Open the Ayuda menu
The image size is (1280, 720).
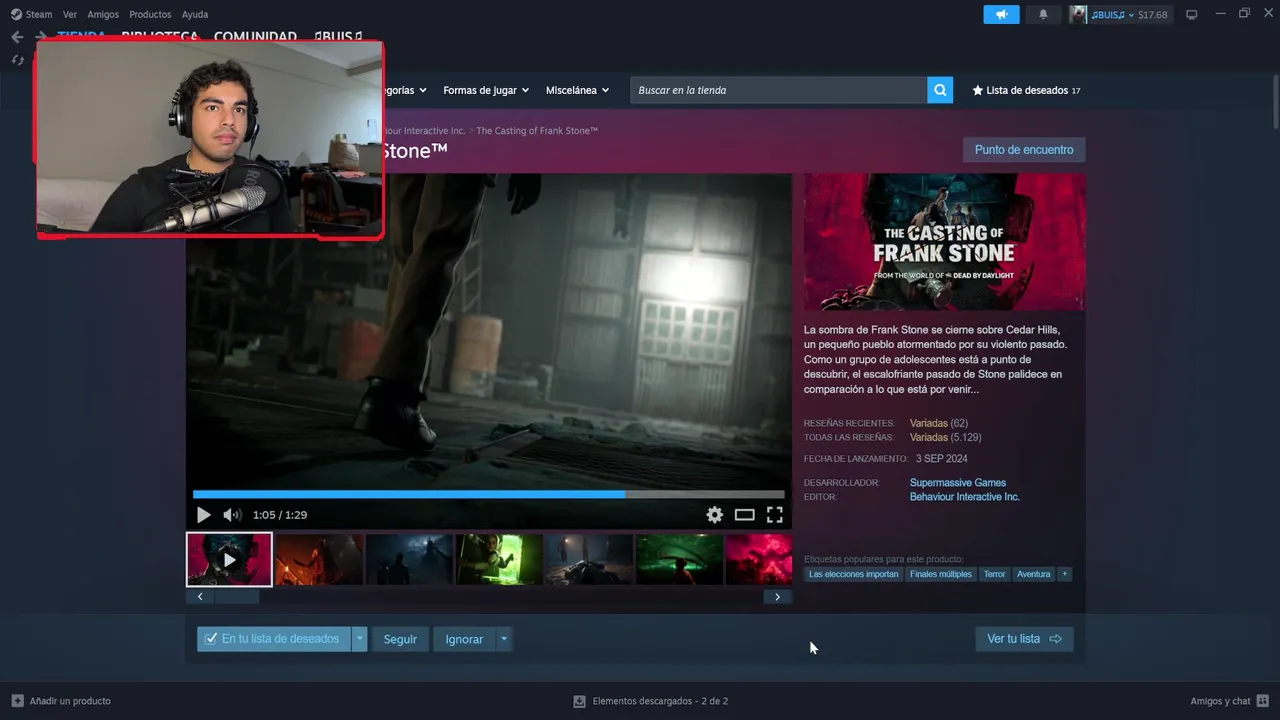click(x=195, y=15)
